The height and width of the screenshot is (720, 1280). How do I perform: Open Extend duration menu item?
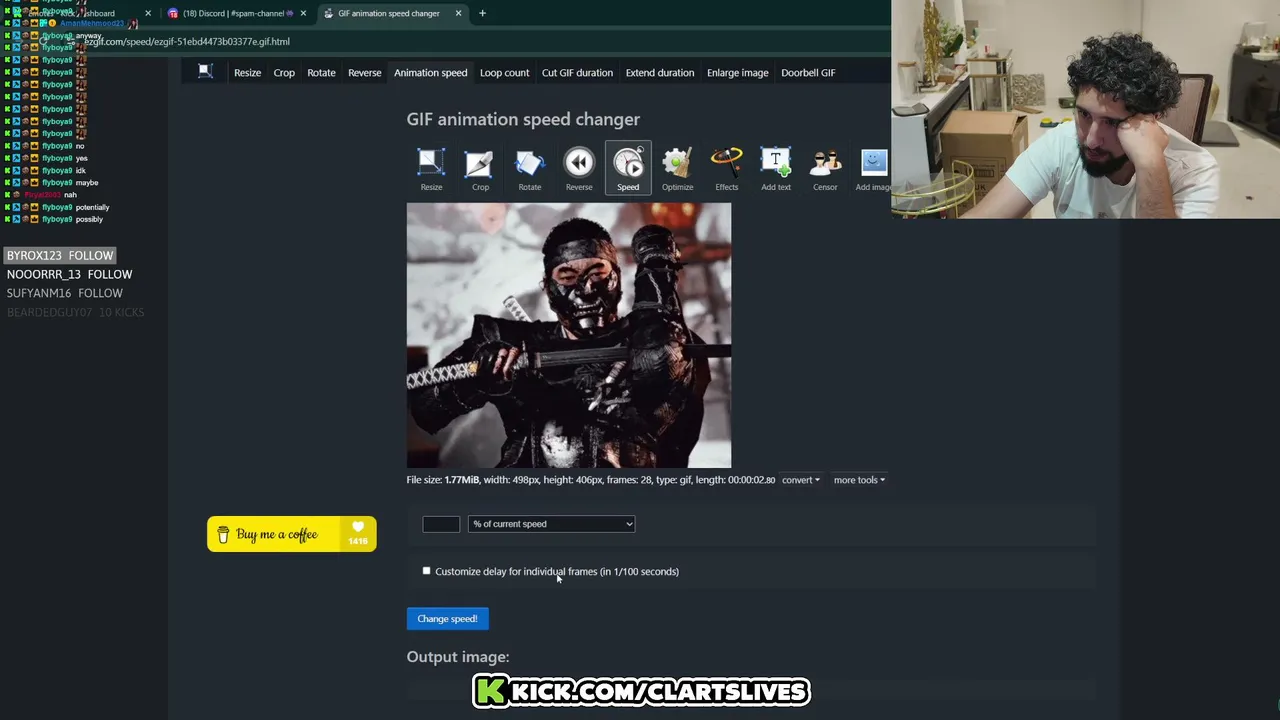659,72
